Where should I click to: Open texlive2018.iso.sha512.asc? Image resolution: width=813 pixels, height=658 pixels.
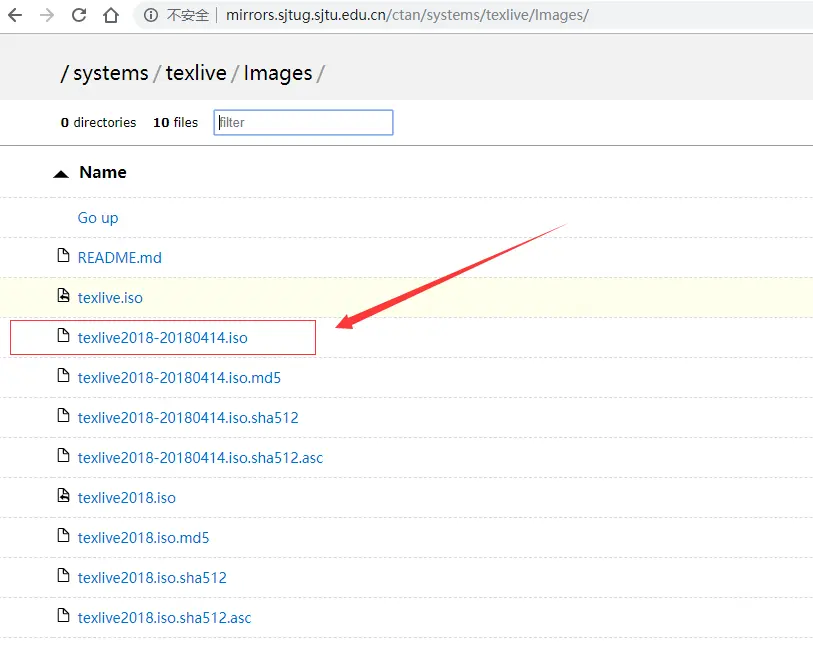(x=164, y=618)
